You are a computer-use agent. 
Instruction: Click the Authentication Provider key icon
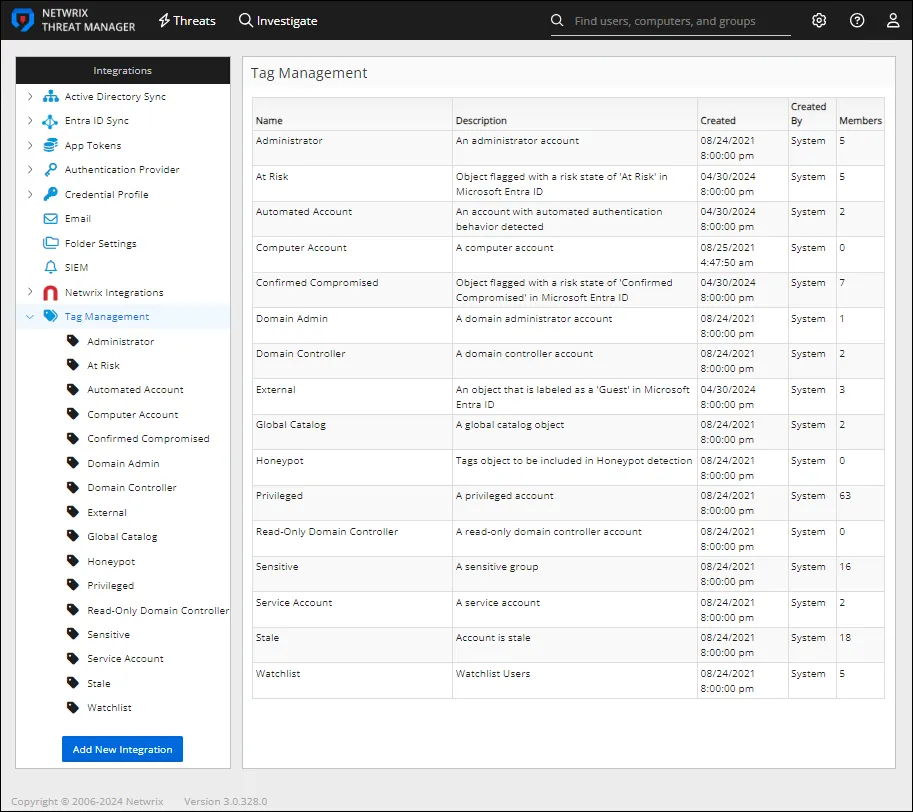[51, 169]
